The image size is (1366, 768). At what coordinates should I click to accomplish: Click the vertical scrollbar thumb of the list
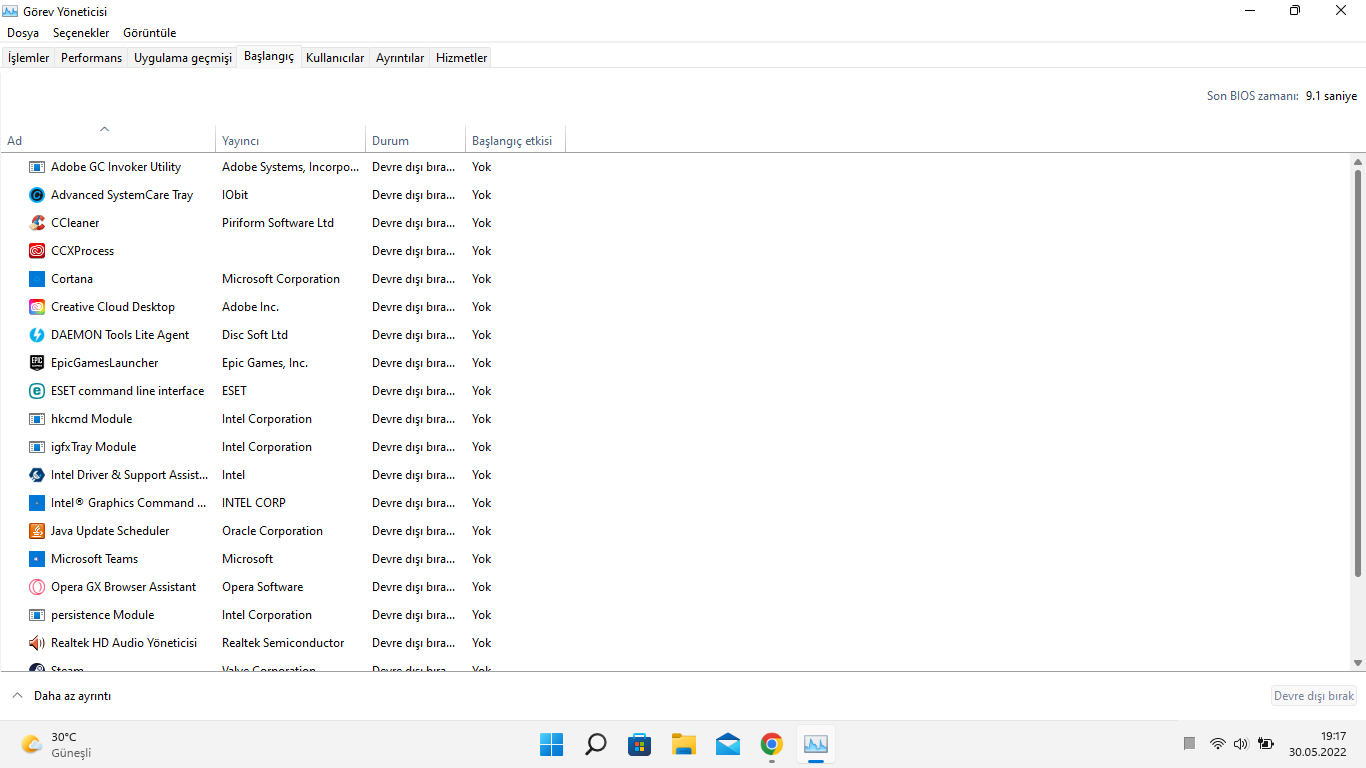(1358, 373)
